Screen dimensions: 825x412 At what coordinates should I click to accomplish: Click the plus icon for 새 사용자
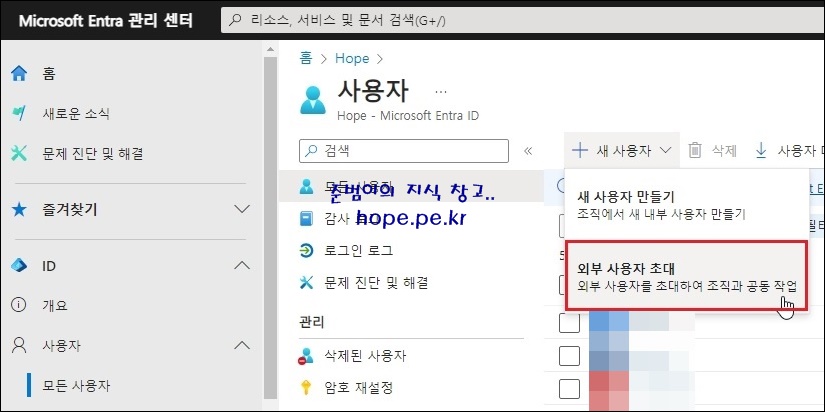[579, 150]
